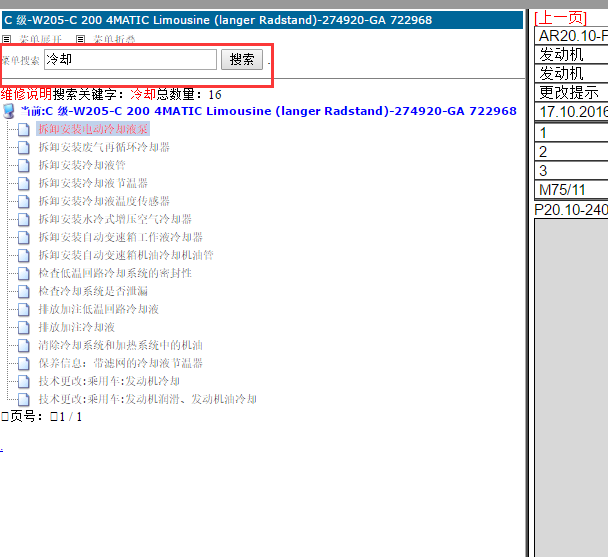Click document icon for 检查低温回路冷却系统的密封性
Screen dimensions: 608x557
24,273
